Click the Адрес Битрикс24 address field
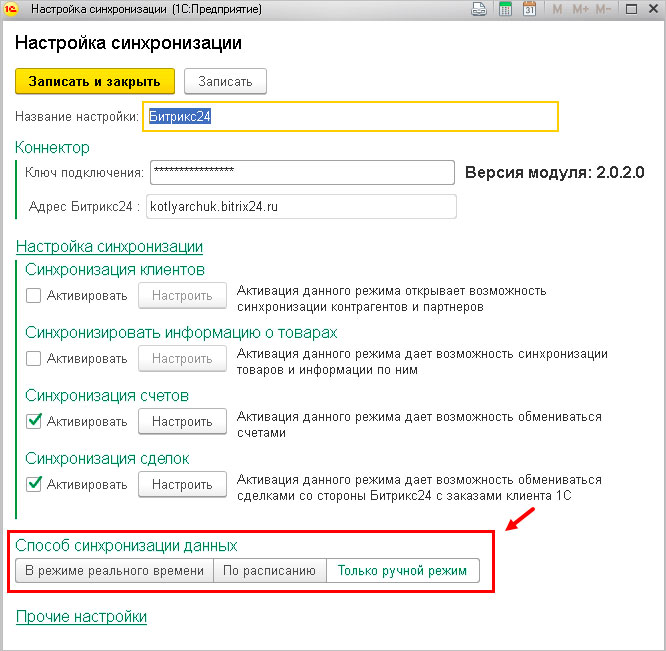 point(301,206)
